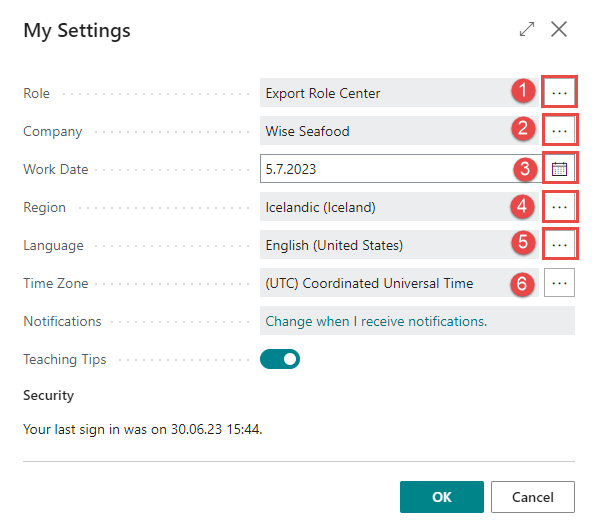Screen dimensions: 594x532
Task: Select the Export Role Center field
Action: 399,93
